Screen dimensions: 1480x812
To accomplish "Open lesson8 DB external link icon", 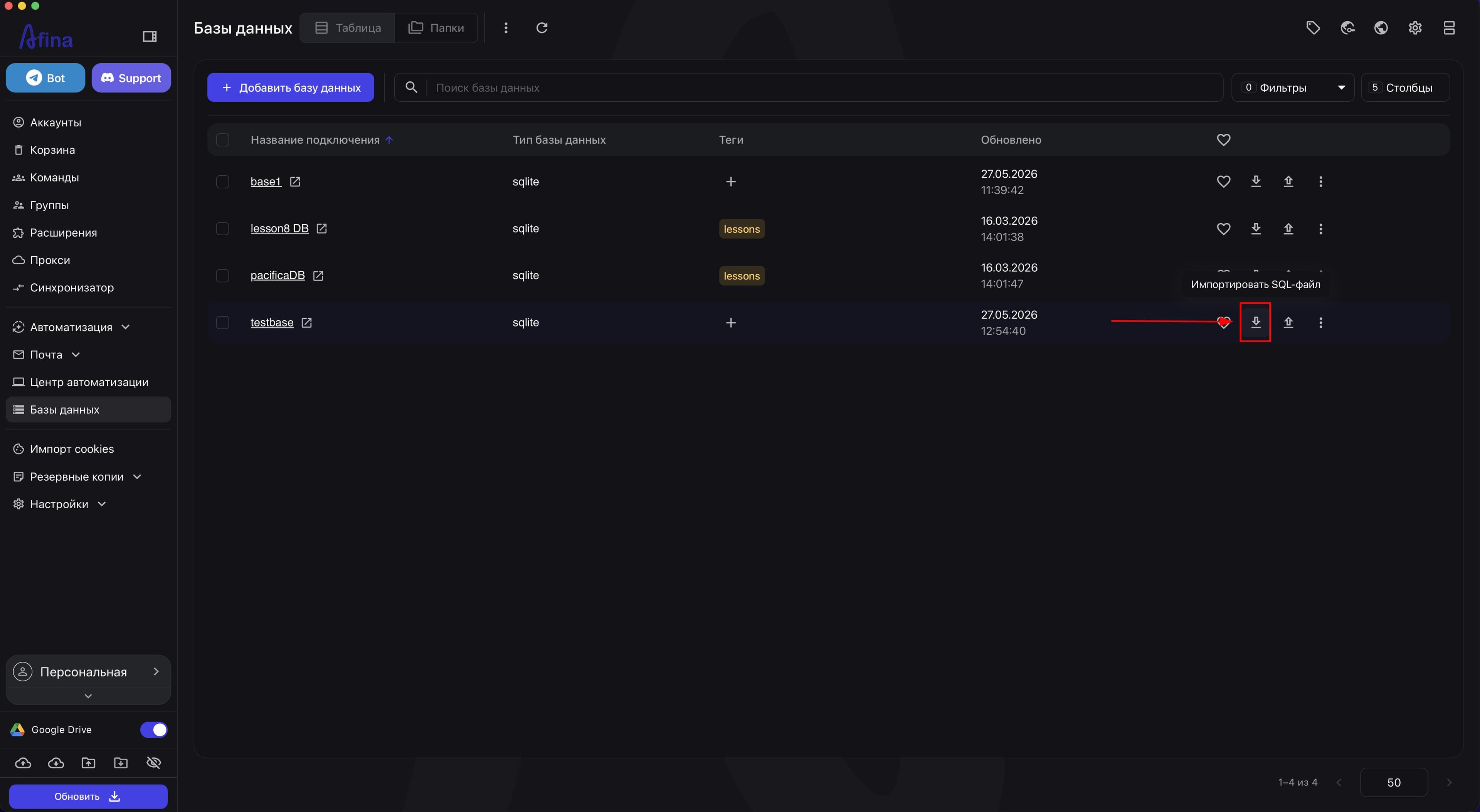I will [322, 229].
